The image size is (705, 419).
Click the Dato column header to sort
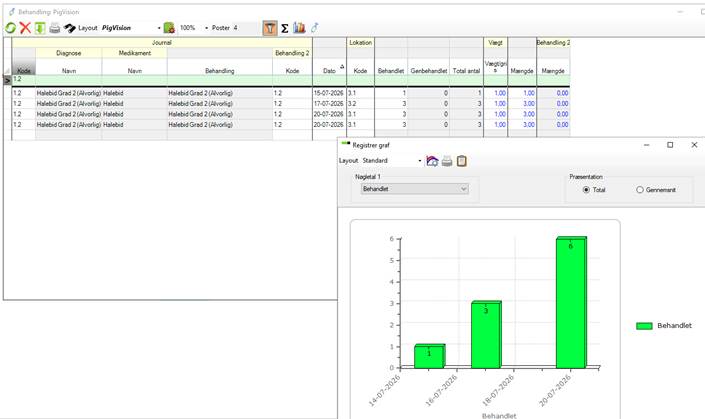point(329,71)
